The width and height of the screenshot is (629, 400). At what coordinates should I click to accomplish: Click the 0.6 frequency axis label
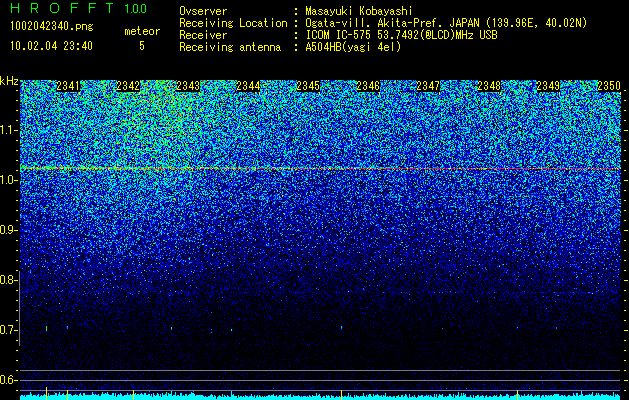coord(7,380)
